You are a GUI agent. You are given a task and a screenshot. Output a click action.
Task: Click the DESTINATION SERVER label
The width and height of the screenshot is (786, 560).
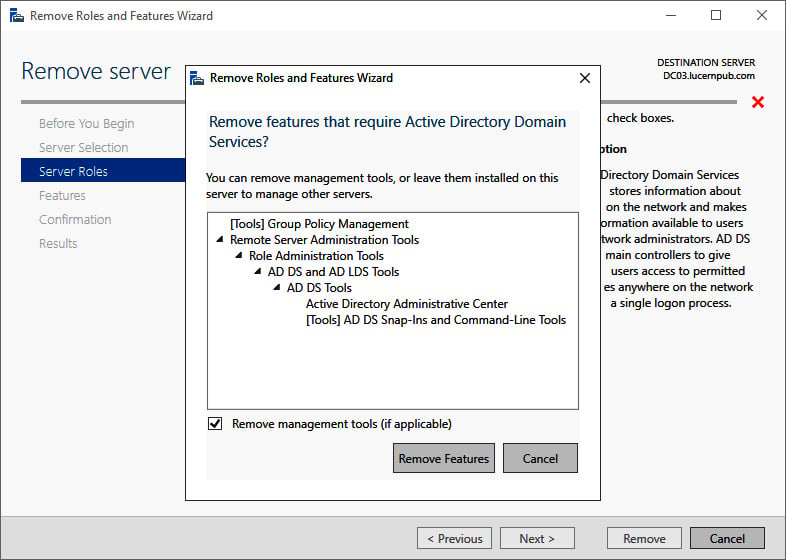tap(706, 63)
